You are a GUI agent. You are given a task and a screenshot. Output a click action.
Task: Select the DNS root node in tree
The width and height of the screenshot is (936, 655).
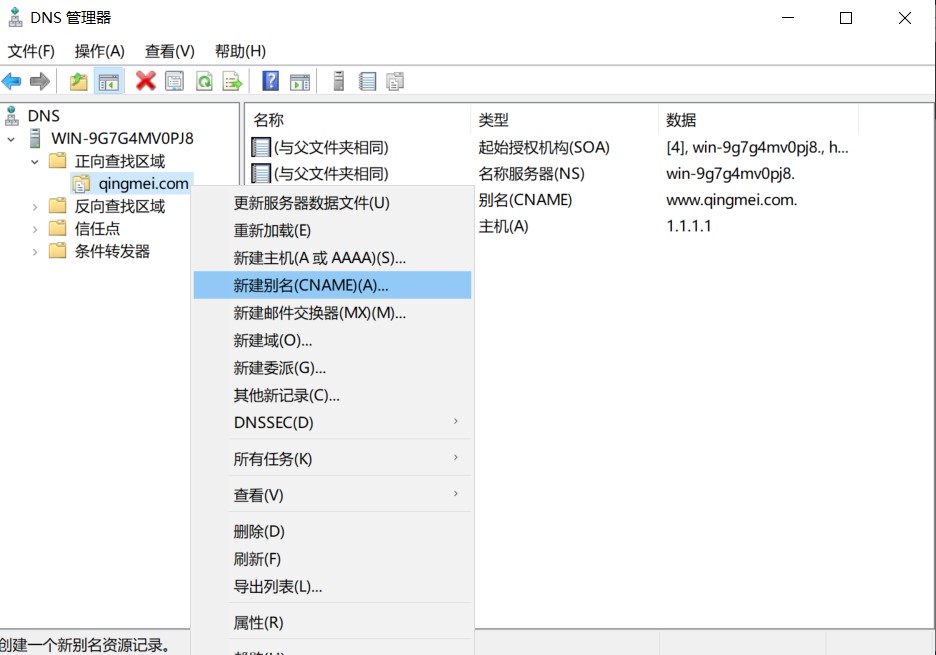[x=44, y=115]
